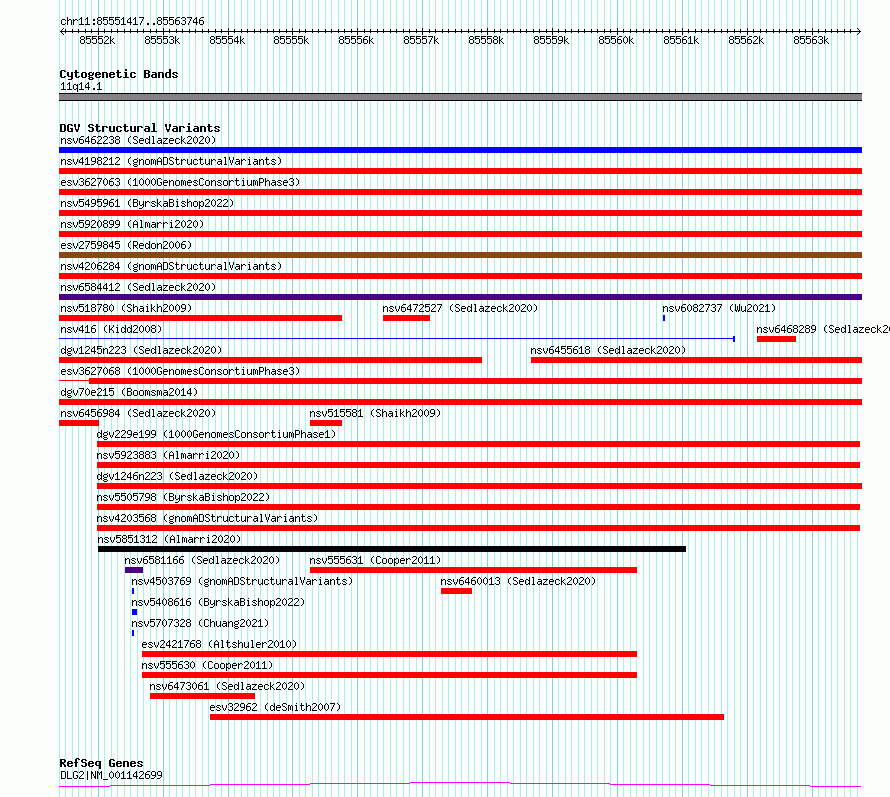
Task: Click the chr11:85551417..85563746 coordinates text
Action: [132, 22]
